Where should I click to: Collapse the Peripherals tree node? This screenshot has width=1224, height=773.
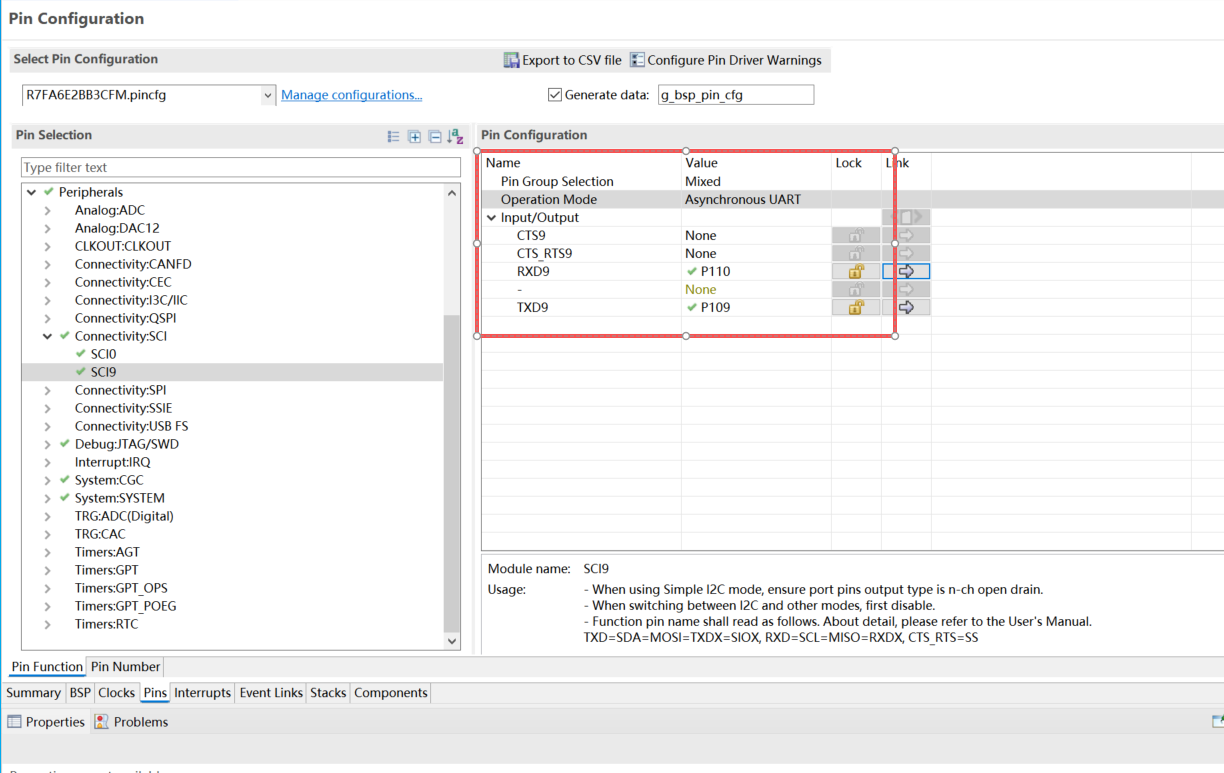click(32, 192)
